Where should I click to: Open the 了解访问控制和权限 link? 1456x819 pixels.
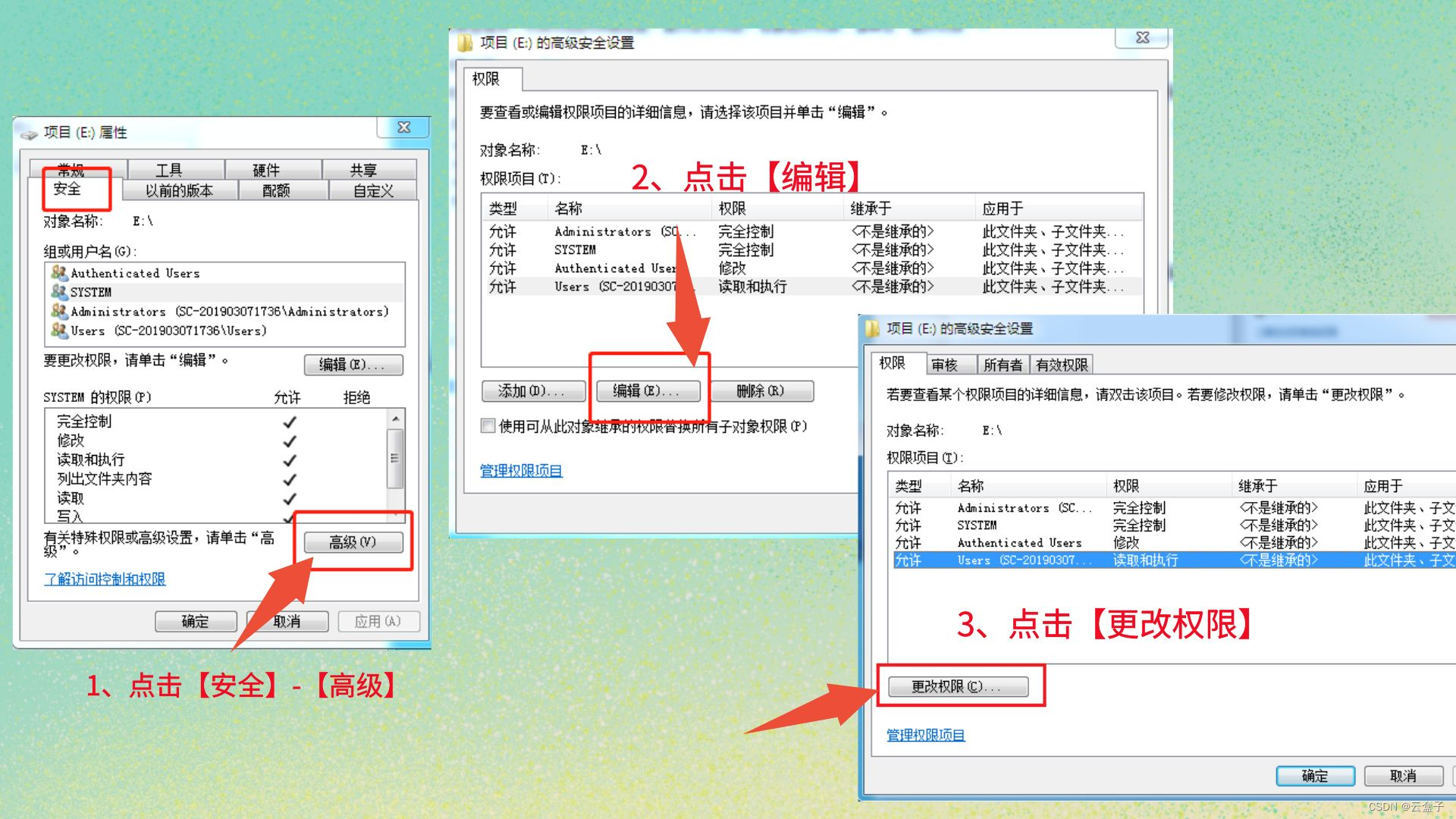(105, 579)
